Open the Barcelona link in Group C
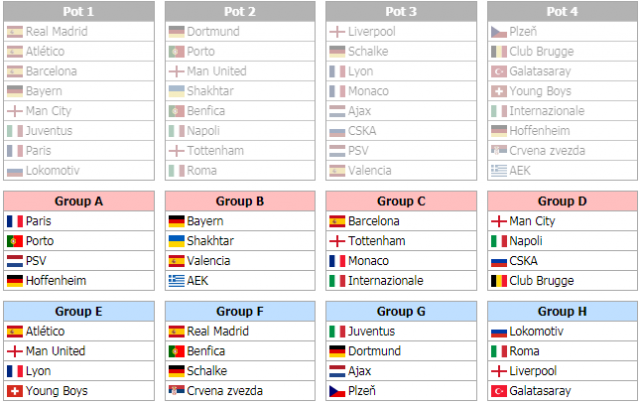 (x=373, y=221)
